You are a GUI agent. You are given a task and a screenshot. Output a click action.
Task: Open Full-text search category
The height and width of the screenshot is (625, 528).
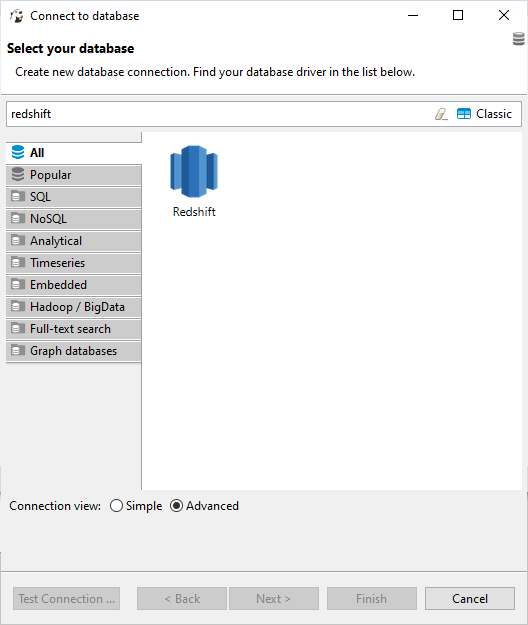click(x=74, y=329)
